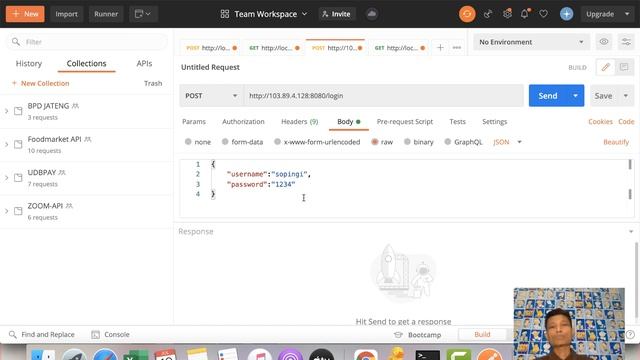The width and height of the screenshot is (640, 360).
Task: Open the blue user avatar menu
Action: [x=566, y=14]
